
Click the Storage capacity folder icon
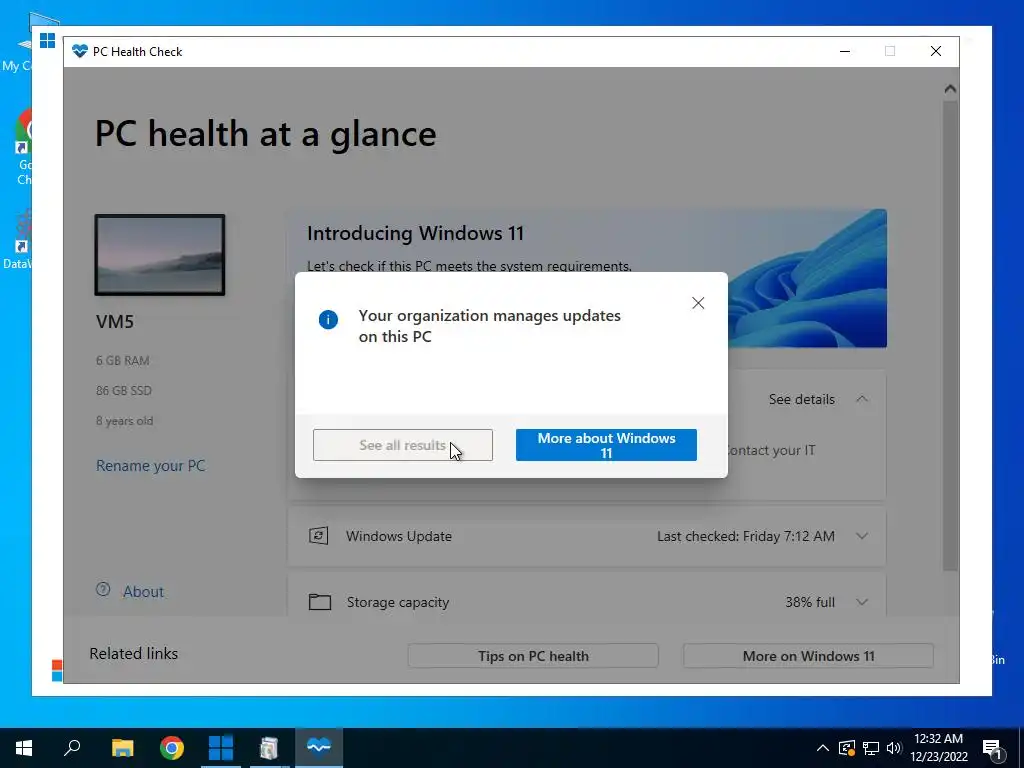point(320,601)
